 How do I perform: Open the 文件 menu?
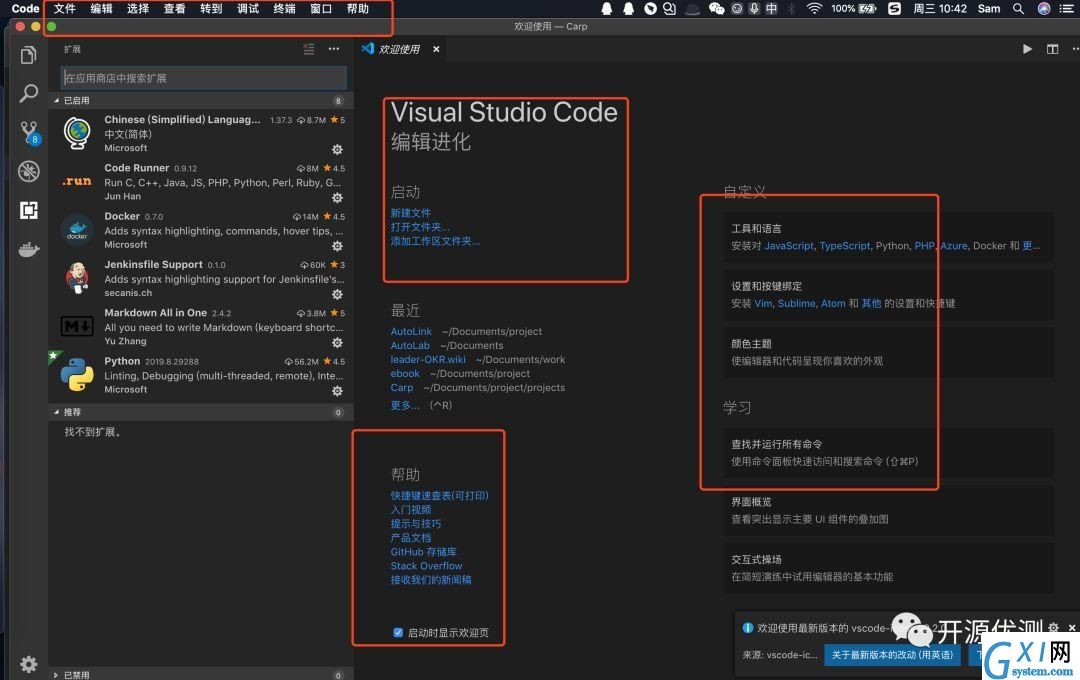pyautogui.click(x=65, y=9)
